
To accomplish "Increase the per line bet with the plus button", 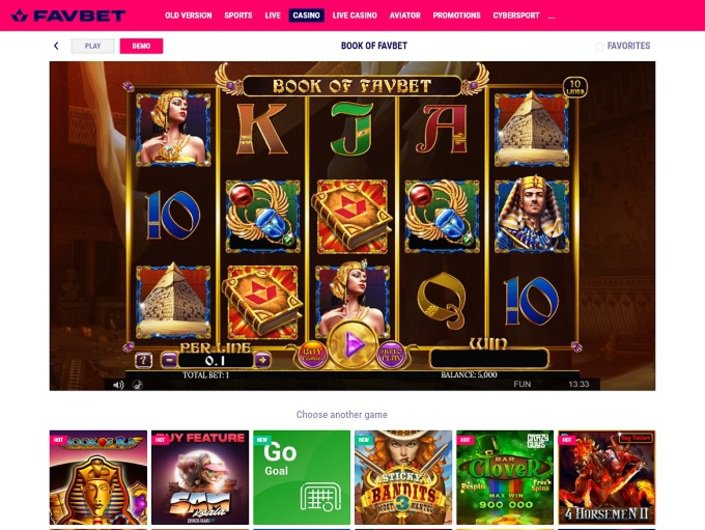I will point(263,360).
